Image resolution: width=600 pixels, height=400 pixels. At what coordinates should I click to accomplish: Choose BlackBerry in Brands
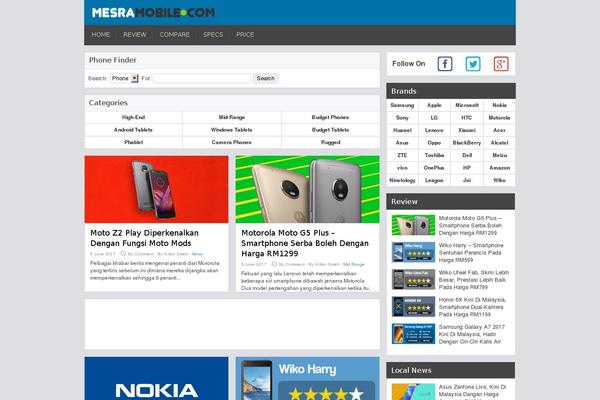(x=467, y=142)
